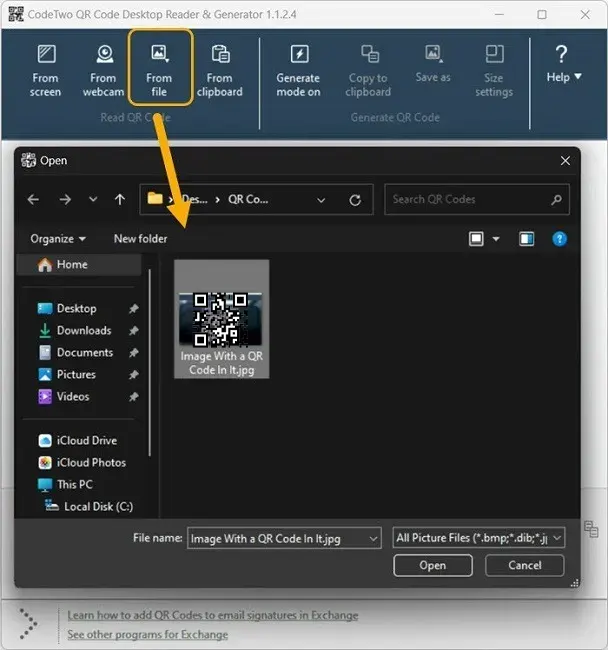Go up one folder level
Screen dimensions: 608x650
(120, 200)
